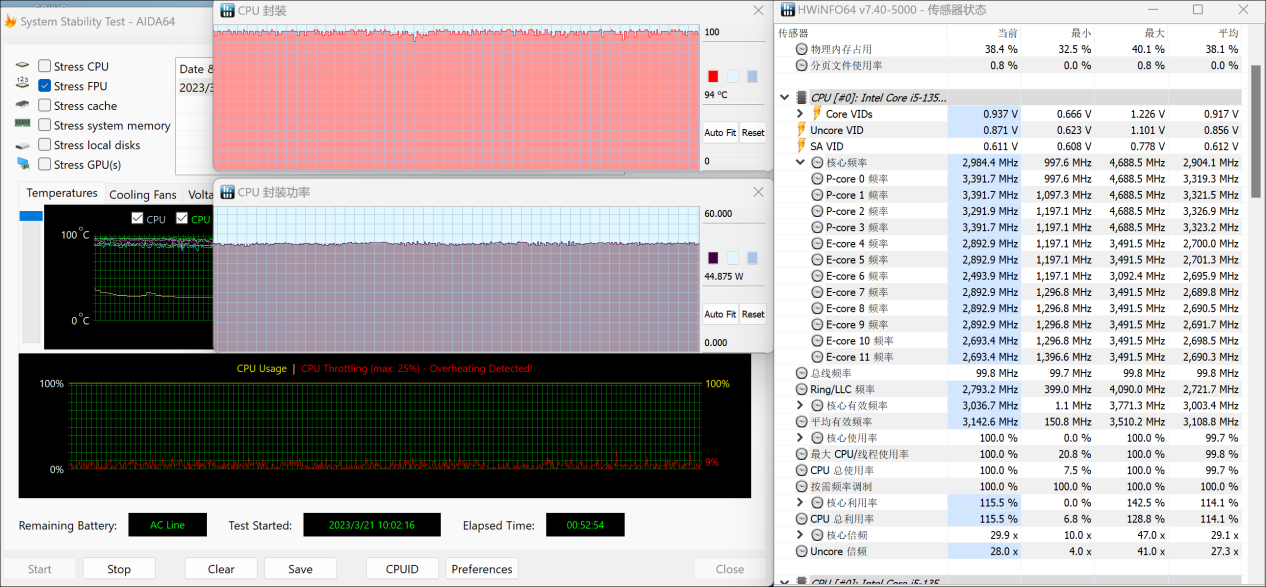Expand the 核心使用率 tree node

(800, 438)
